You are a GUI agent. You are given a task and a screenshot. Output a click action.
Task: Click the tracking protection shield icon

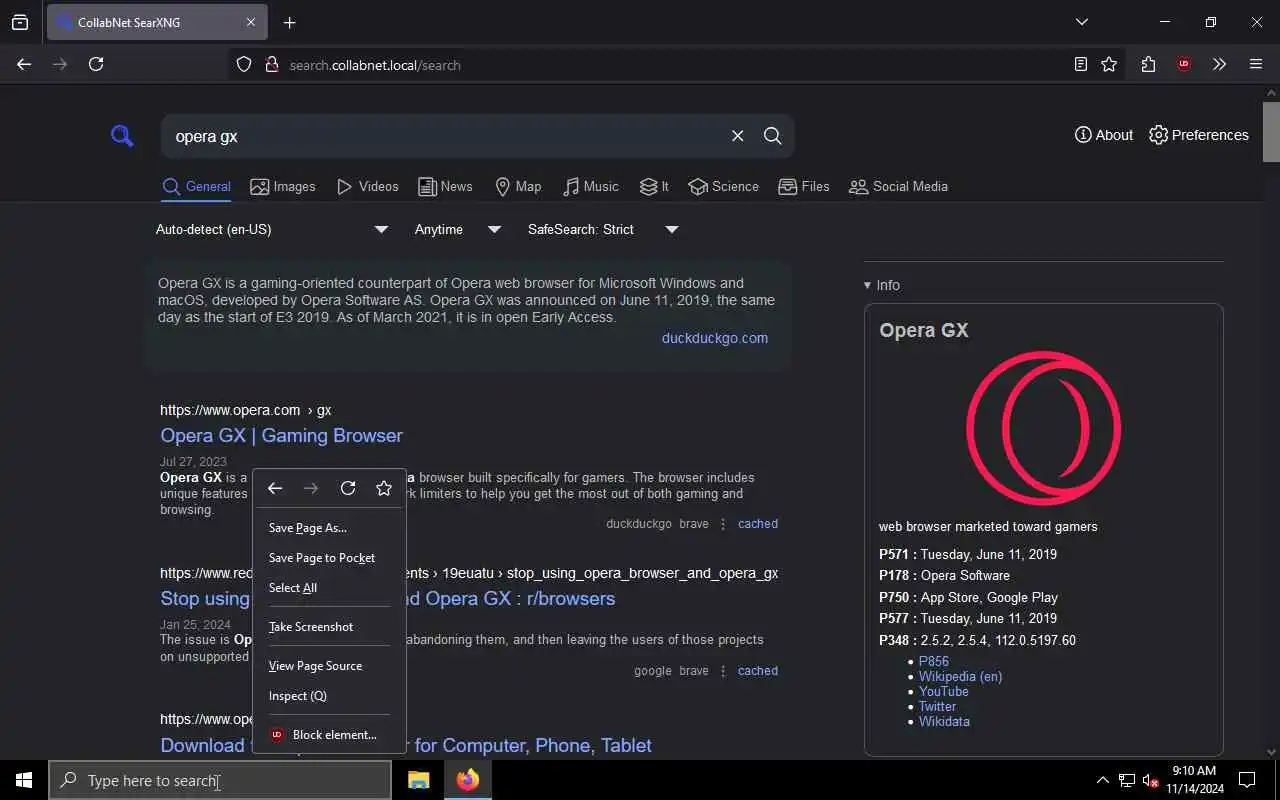243,64
